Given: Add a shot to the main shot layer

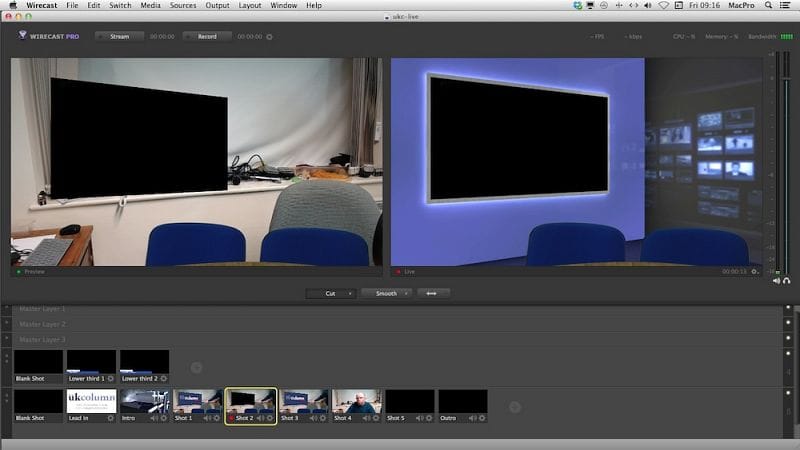Looking at the screenshot, I should (x=515, y=407).
